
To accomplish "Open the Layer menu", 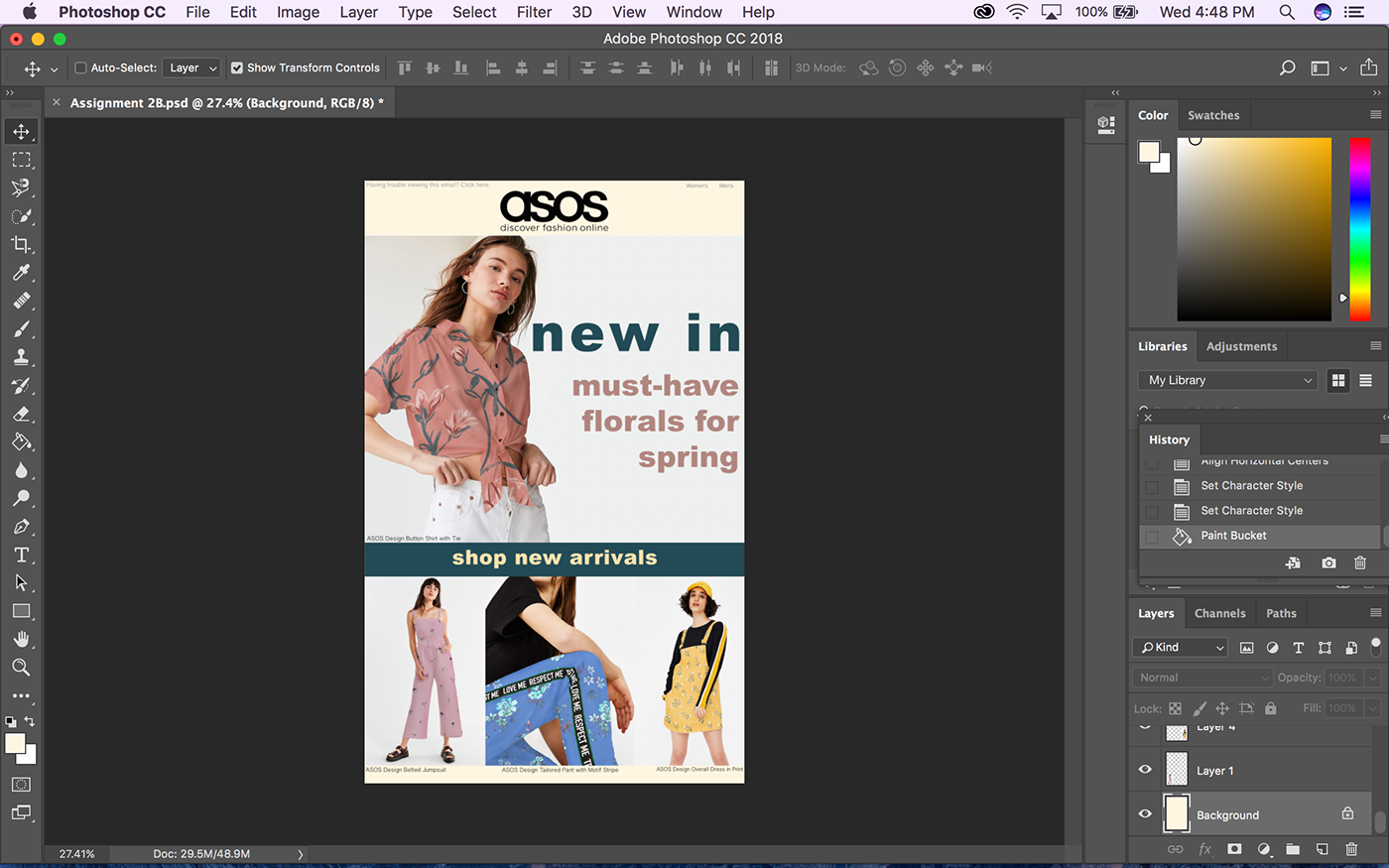I will coord(358,12).
